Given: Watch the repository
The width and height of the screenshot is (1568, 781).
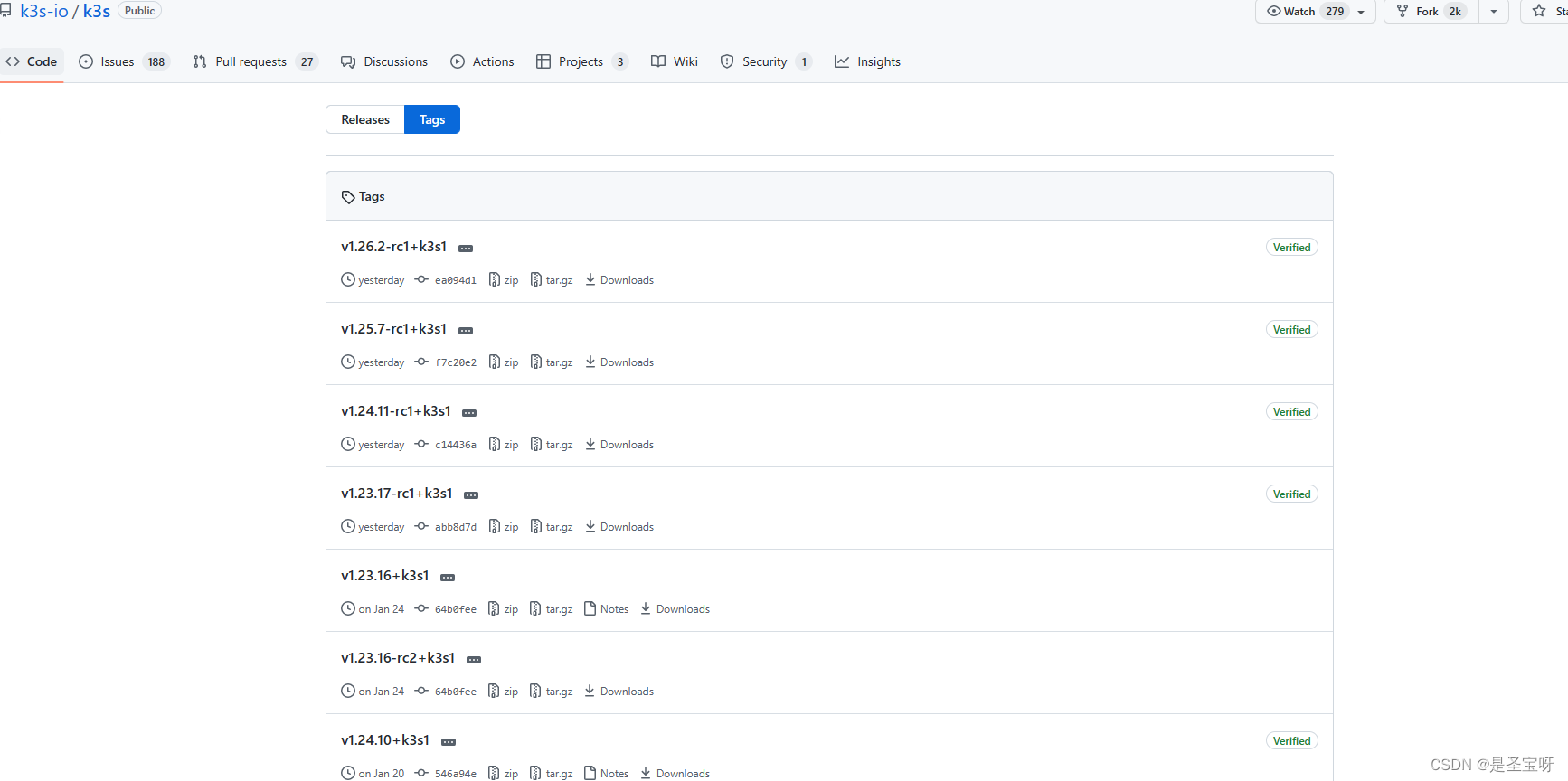Looking at the screenshot, I should [1316, 11].
